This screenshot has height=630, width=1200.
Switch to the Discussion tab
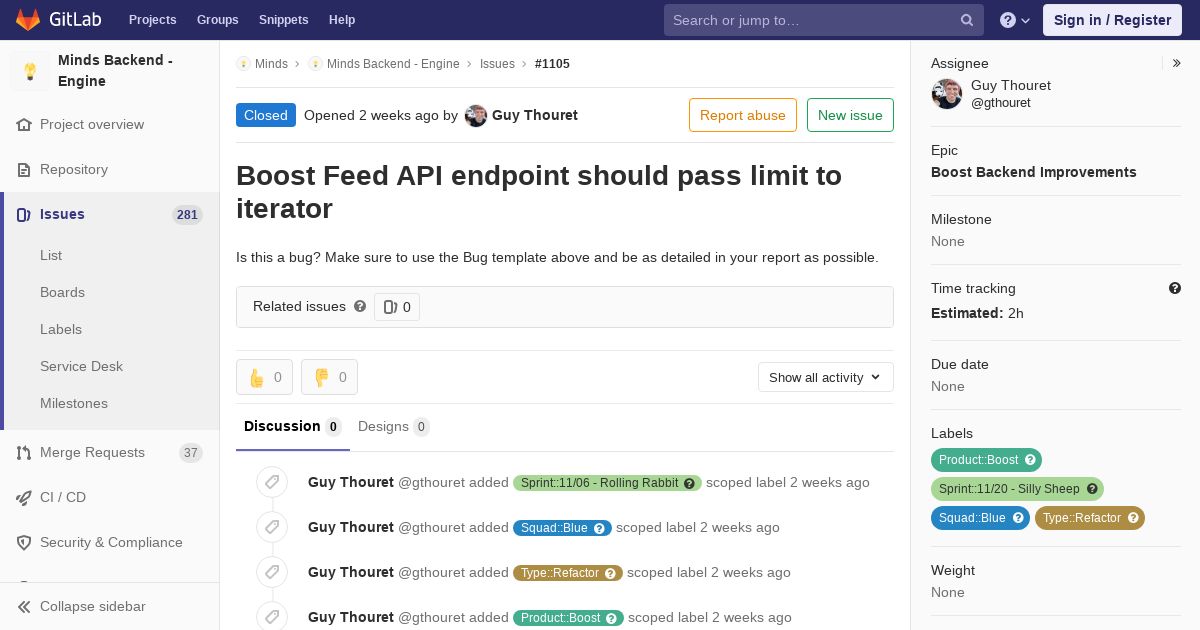[293, 427]
